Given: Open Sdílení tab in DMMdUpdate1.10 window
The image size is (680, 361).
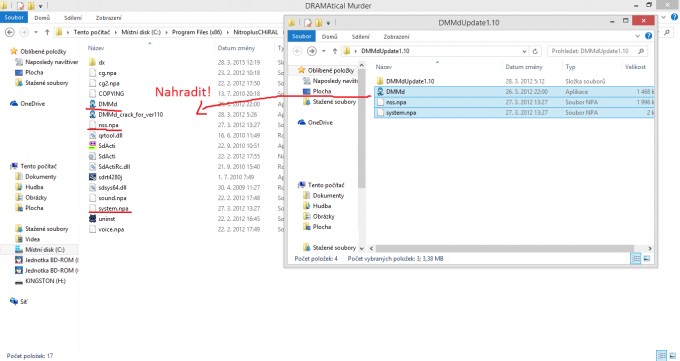Looking at the screenshot, I should point(360,37).
